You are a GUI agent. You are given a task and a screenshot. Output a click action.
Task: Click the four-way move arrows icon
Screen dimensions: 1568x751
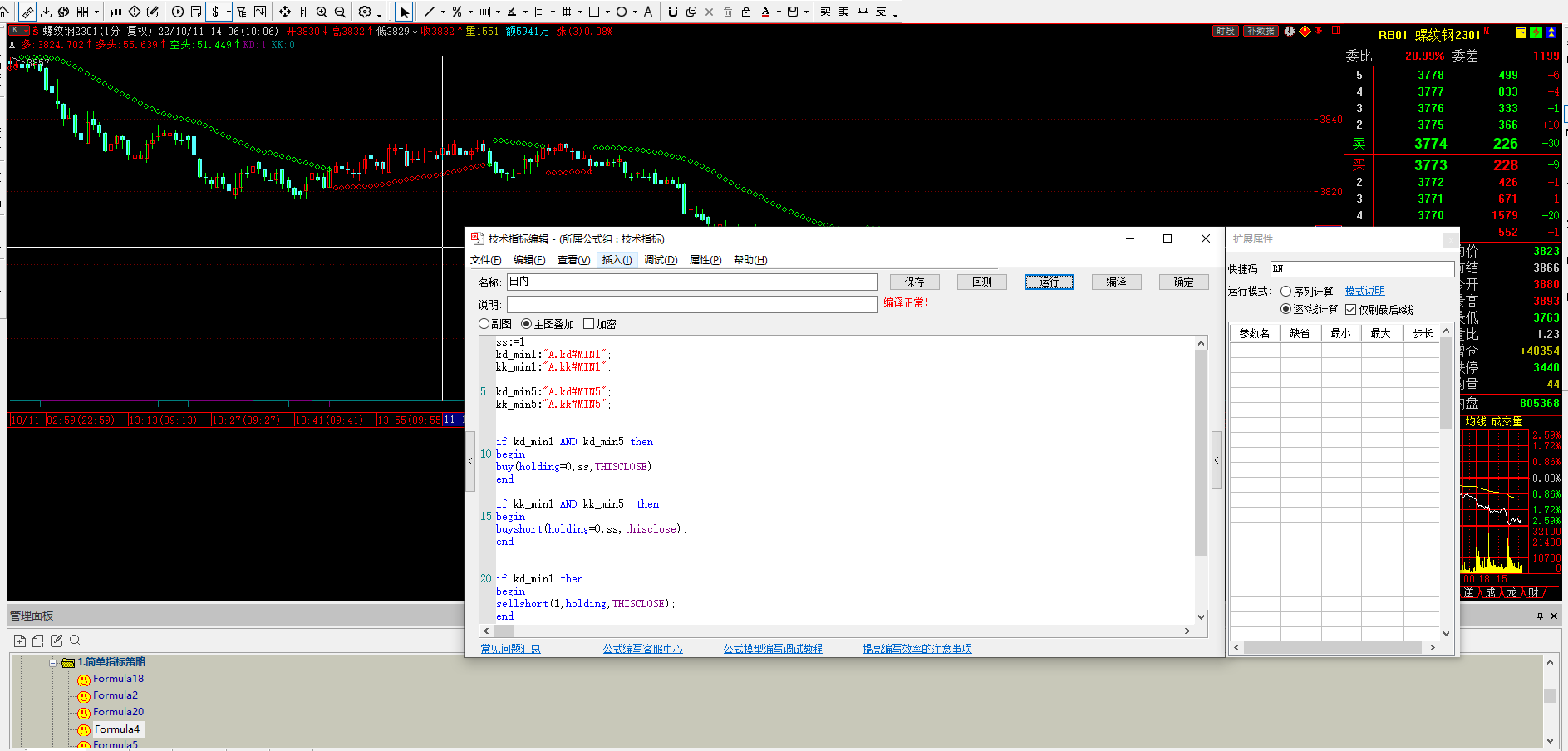[x=285, y=12]
